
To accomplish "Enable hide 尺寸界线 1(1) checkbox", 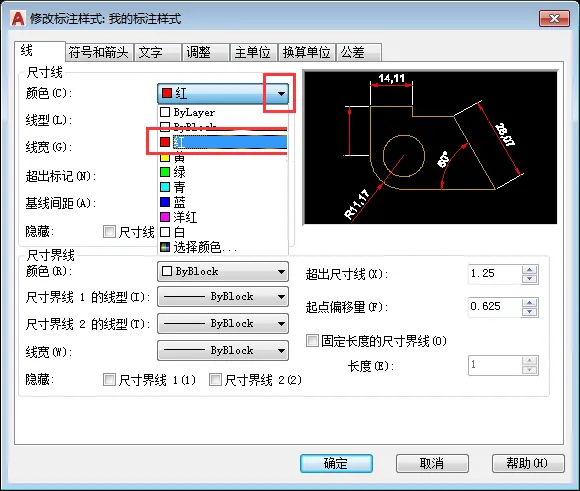I will point(109,380).
